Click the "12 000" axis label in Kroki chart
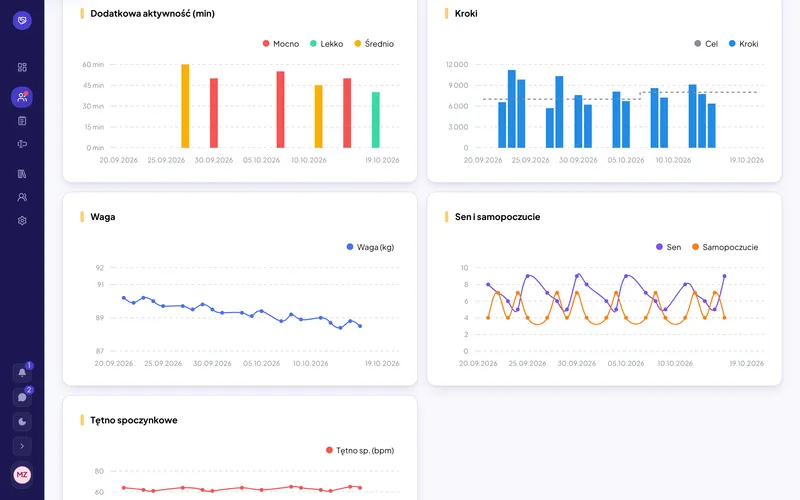This screenshot has width=800, height=500. pyautogui.click(x=457, y=65)
